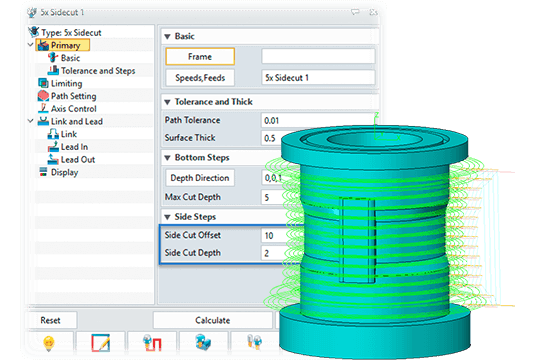
Task: Click the 5x Sidecut 1 name field
Action: pyautogui.click(x=318, y=78)
